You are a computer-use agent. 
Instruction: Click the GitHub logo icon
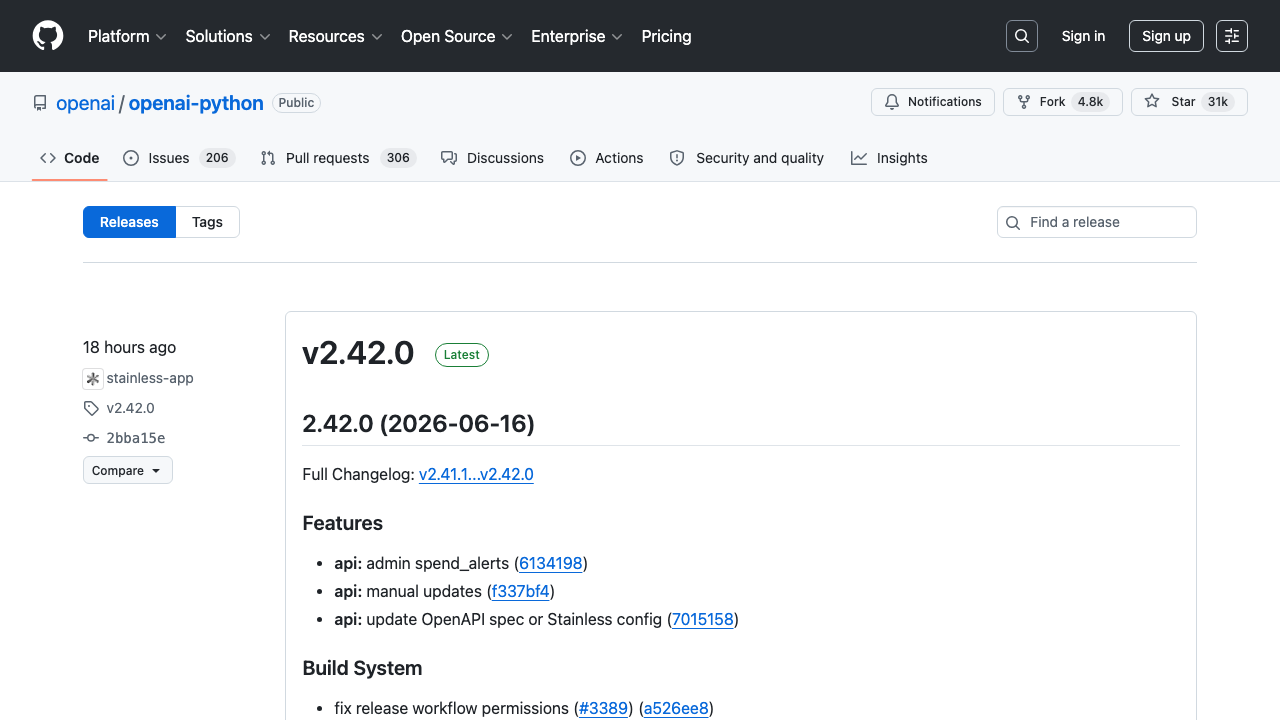pyautogui.click(x=48, y=36)
